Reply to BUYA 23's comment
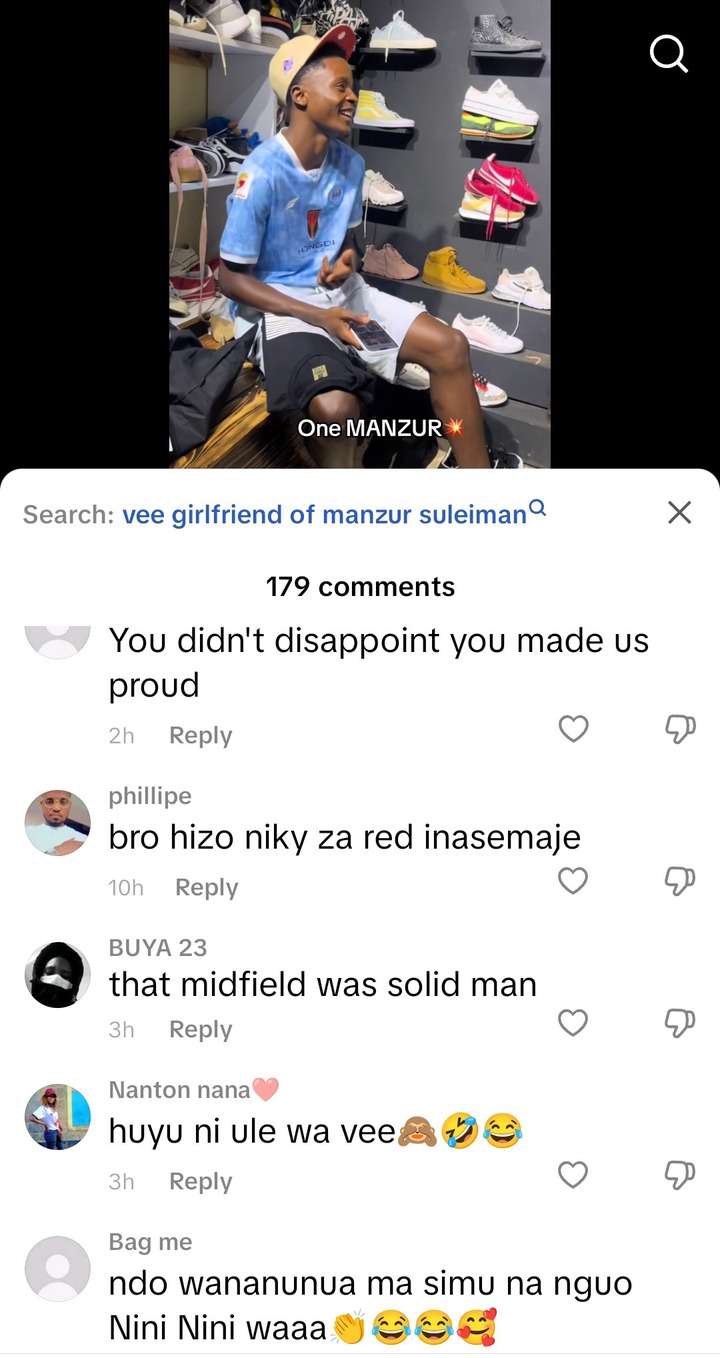Screen dimensions: 720x1358 [x=200, y=1029]
